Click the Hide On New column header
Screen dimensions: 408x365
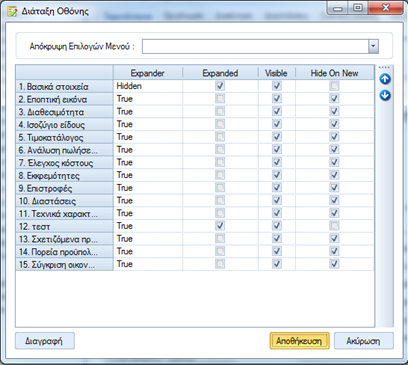coord(334,73)
